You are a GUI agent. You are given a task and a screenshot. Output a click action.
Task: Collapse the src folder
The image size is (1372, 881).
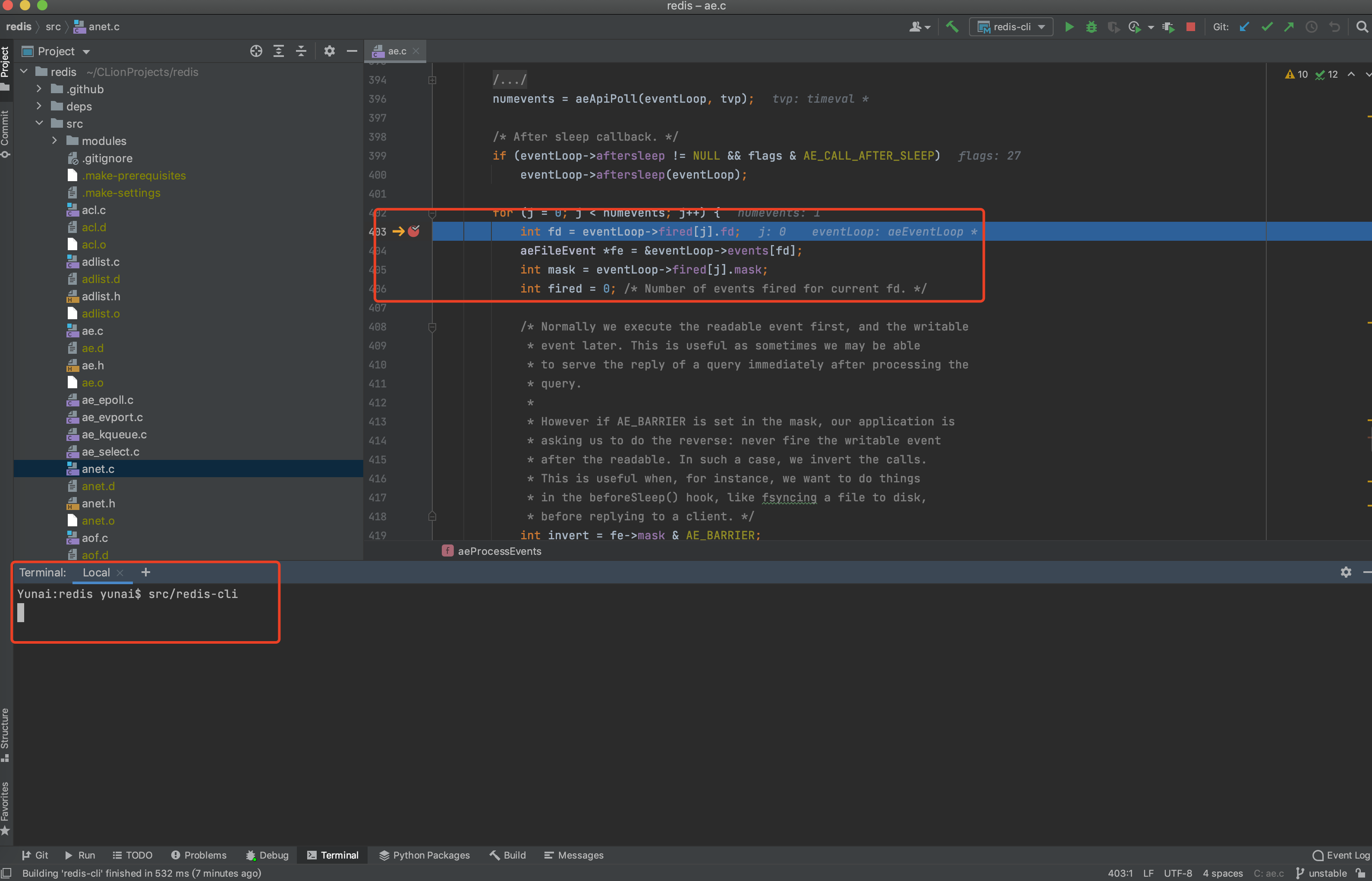click(x=39, y=123)
